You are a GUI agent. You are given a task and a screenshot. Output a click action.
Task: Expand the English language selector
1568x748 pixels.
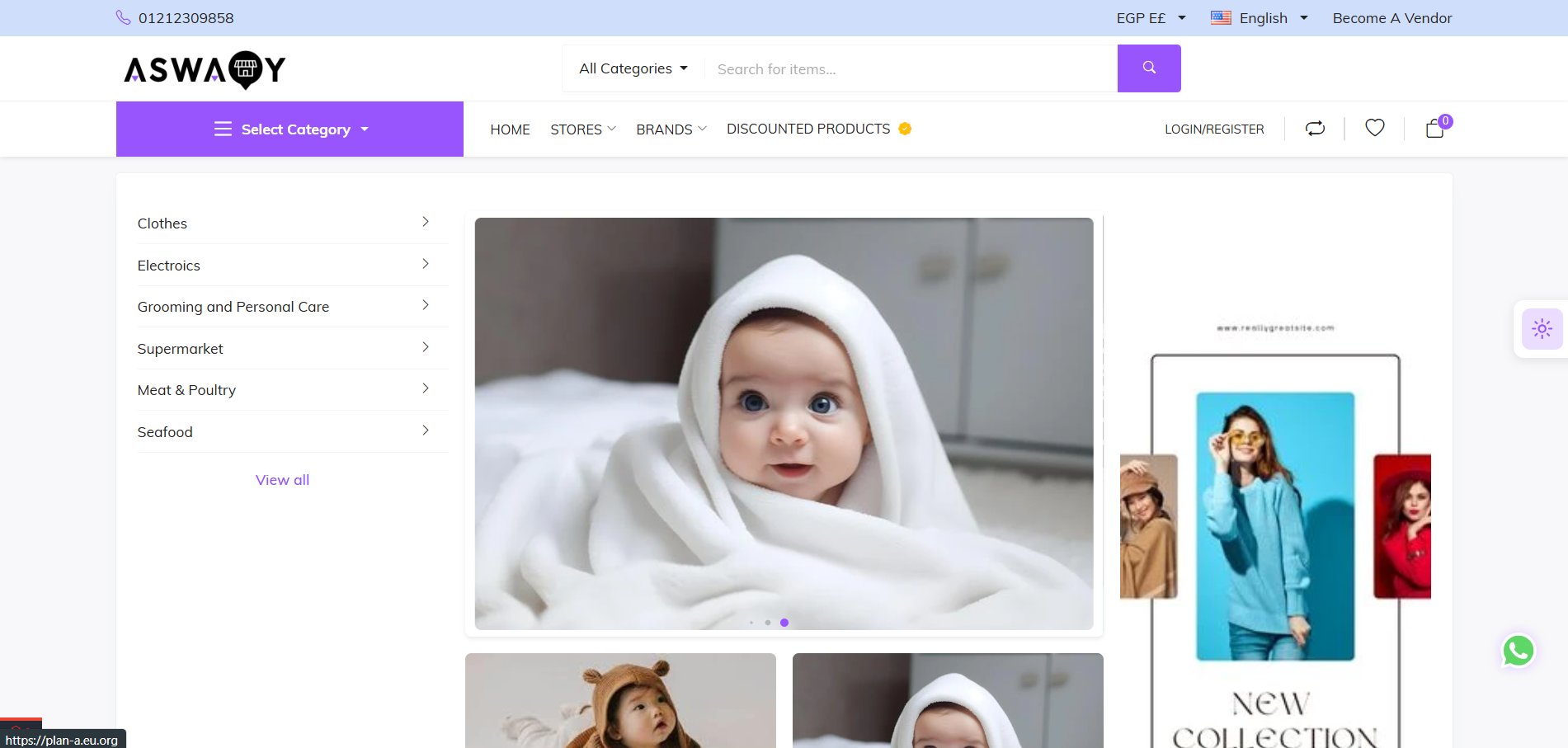(x=1260, y=18)
